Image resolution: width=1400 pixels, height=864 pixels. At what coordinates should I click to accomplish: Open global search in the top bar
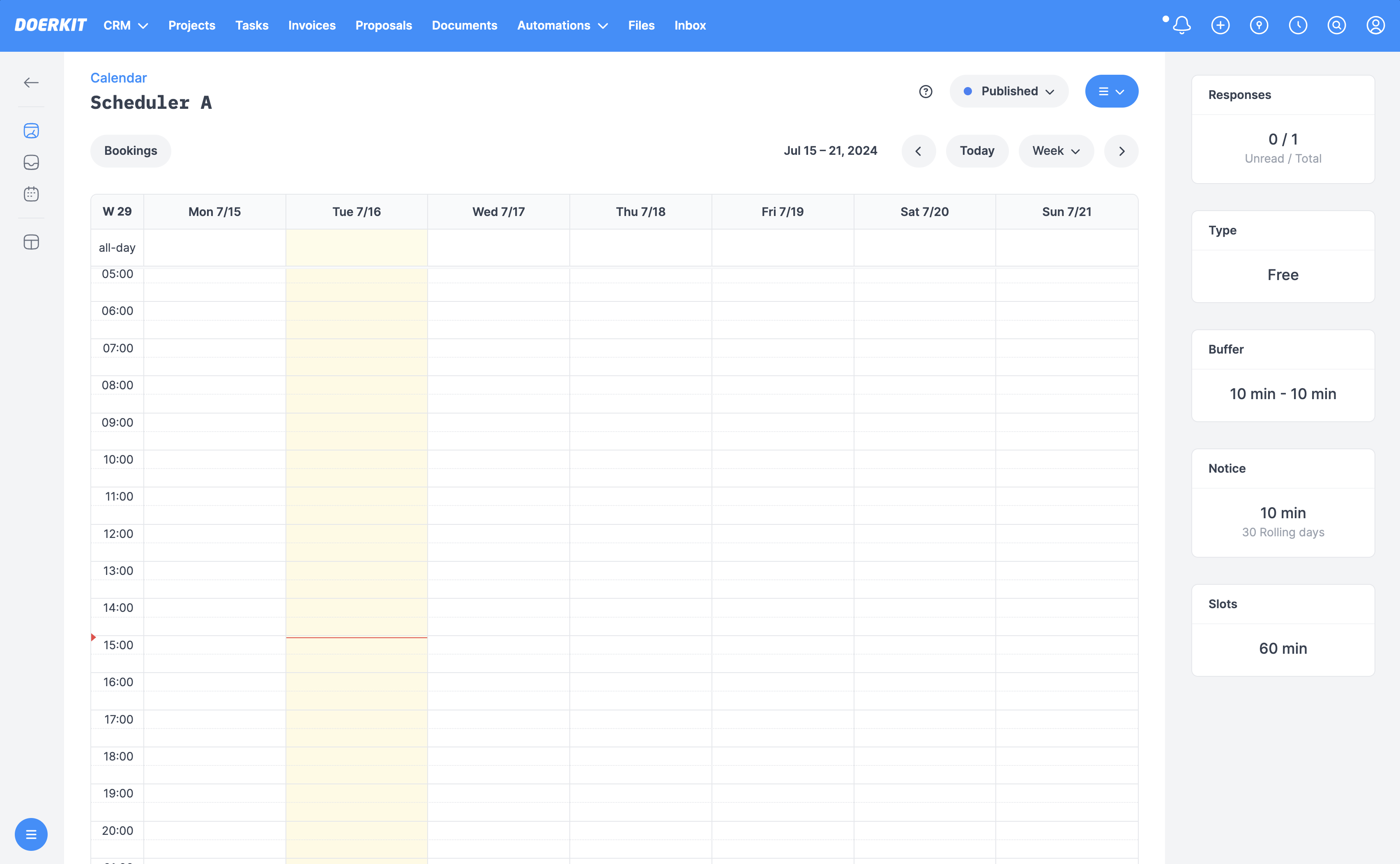(x=1337, y=25)
